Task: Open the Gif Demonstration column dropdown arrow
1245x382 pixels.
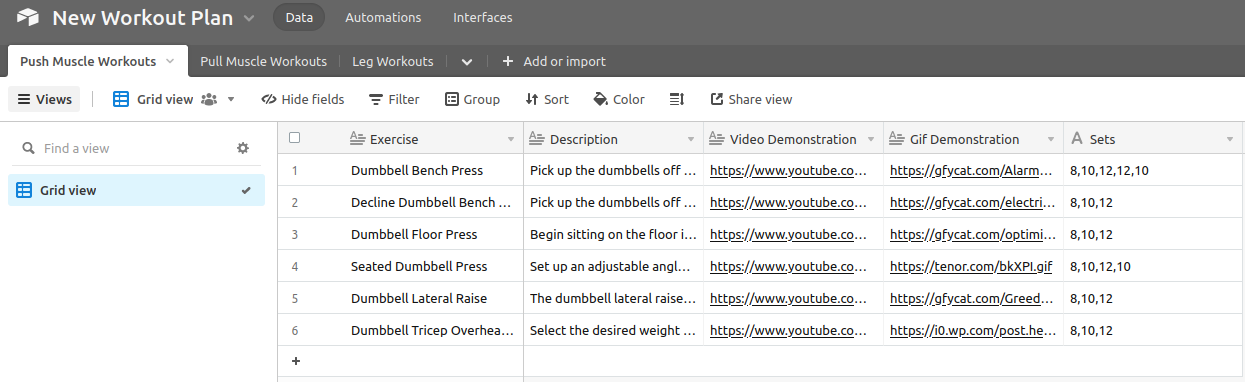Action: 1051,139
